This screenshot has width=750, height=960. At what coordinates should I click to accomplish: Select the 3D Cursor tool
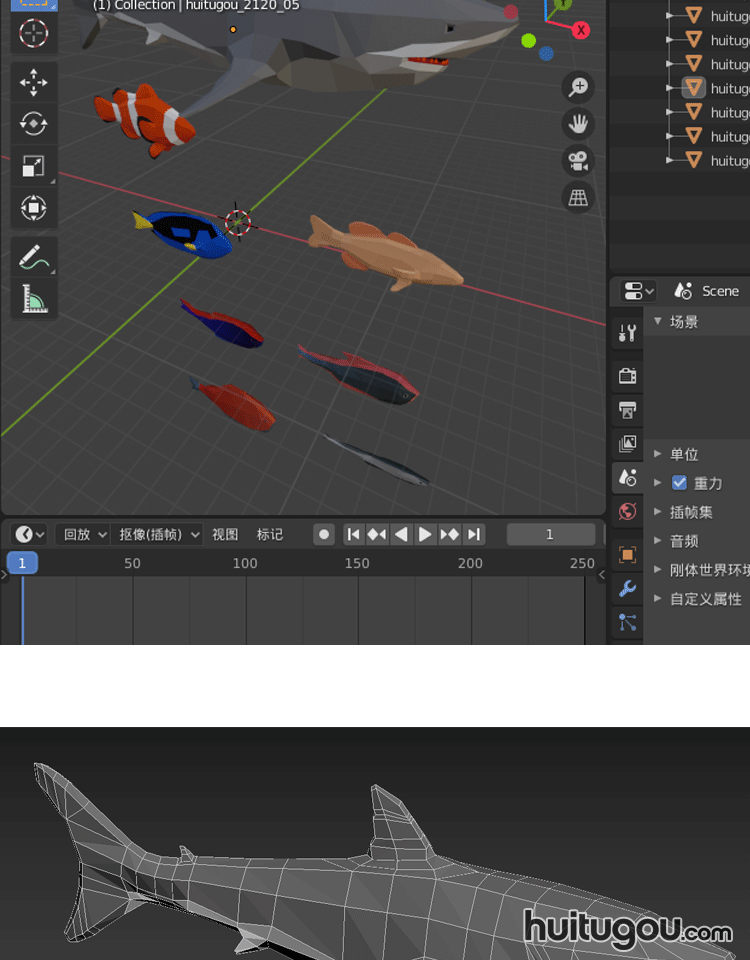pyautogui.click(x=33, y=33)
